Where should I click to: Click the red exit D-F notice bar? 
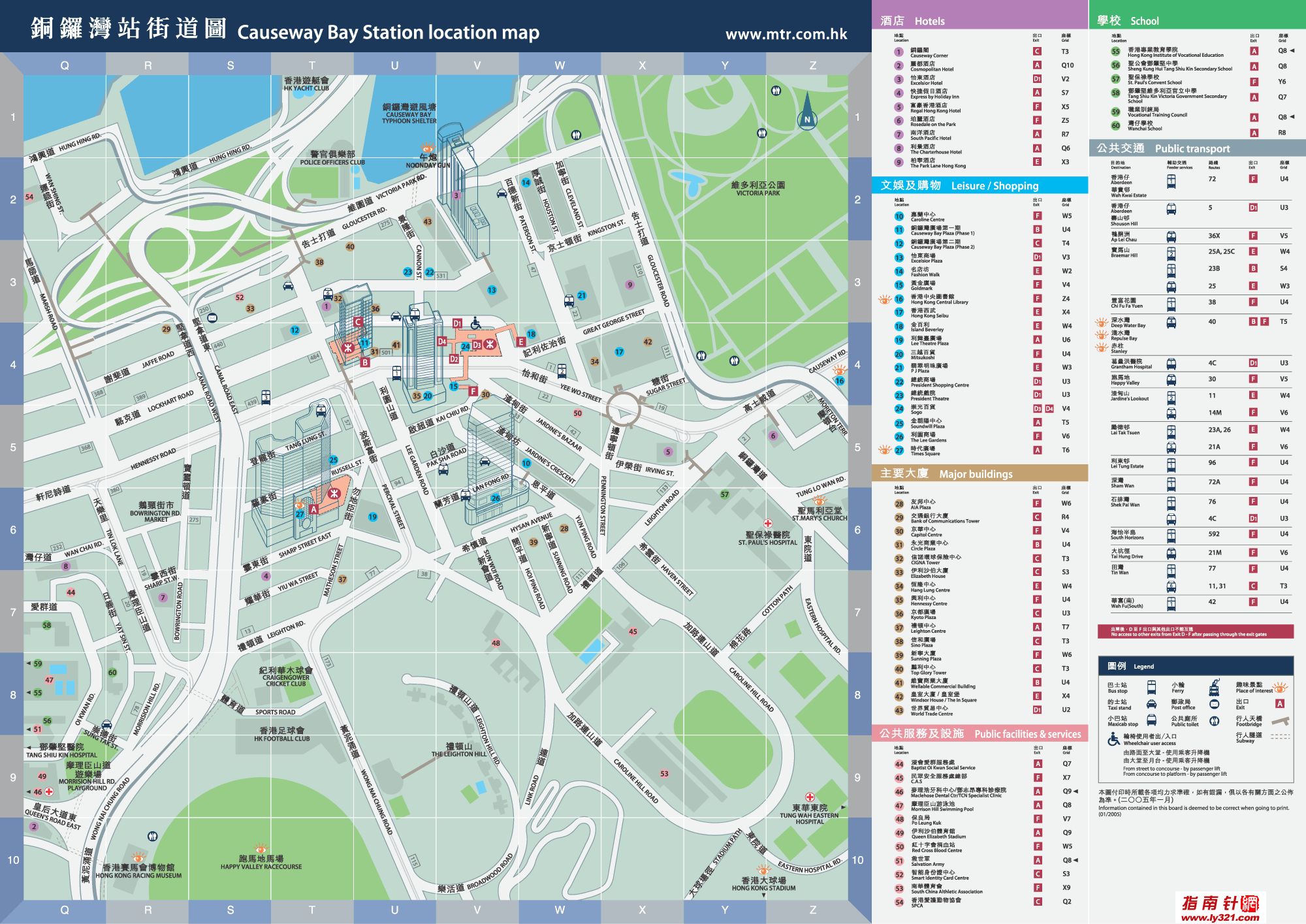coord(1195,631)
